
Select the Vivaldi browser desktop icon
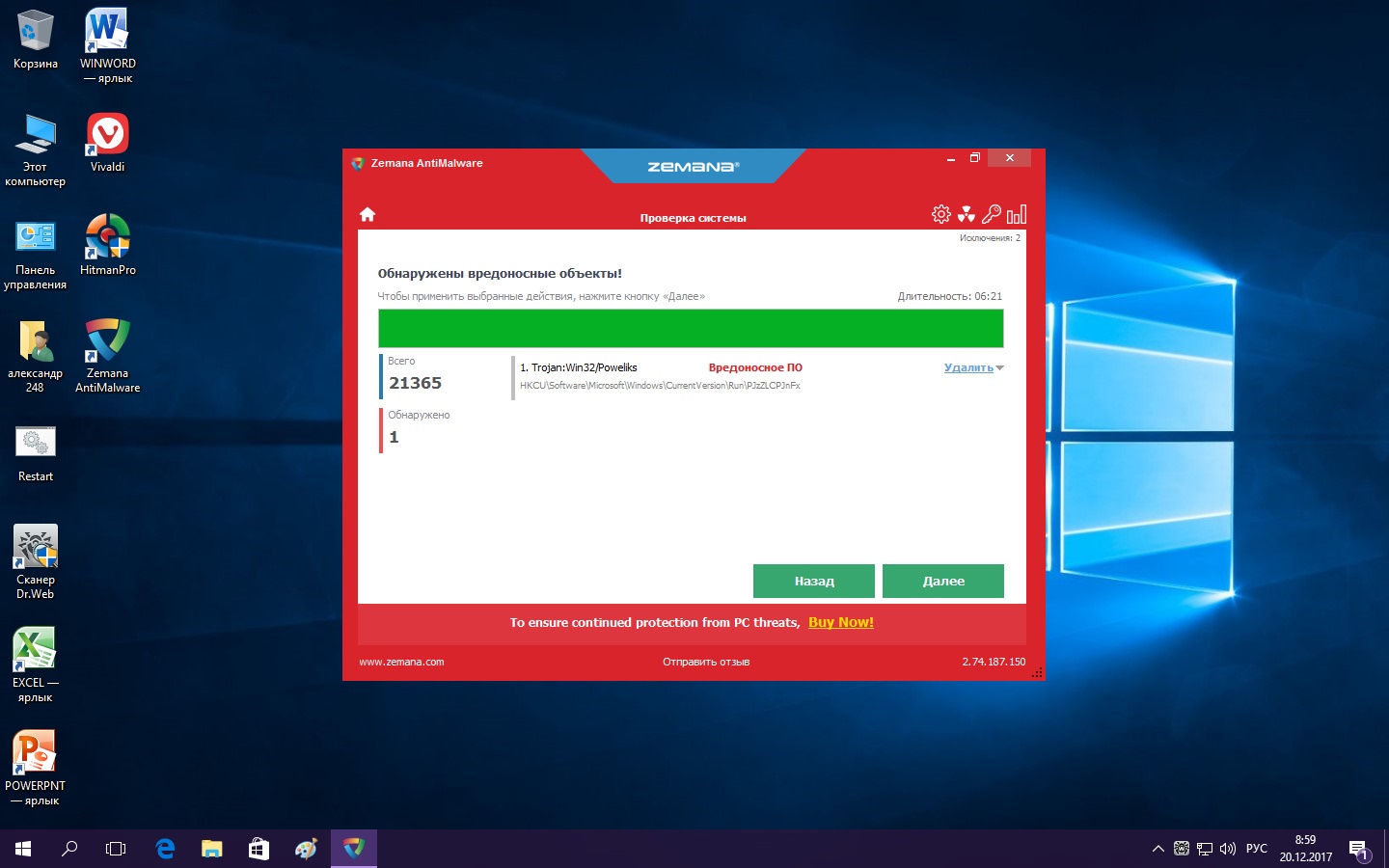[x=108, y=143]
